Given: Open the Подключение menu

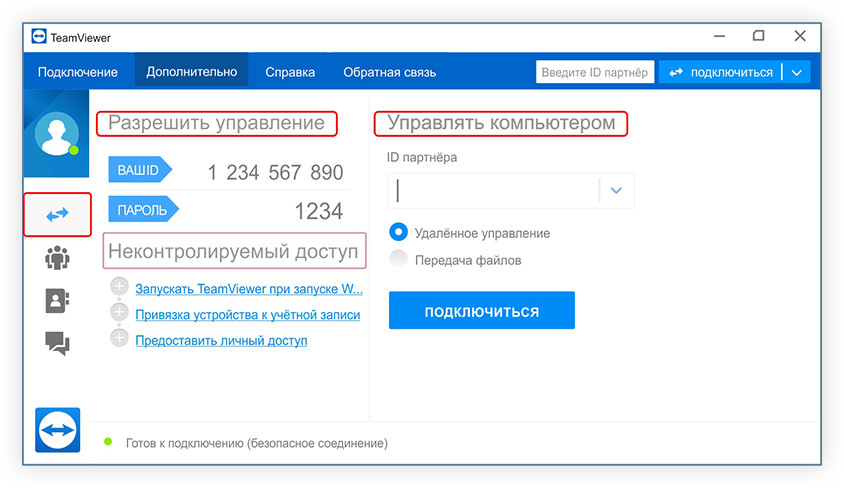Looking at the screenshot, I should (x=78, y=72).
